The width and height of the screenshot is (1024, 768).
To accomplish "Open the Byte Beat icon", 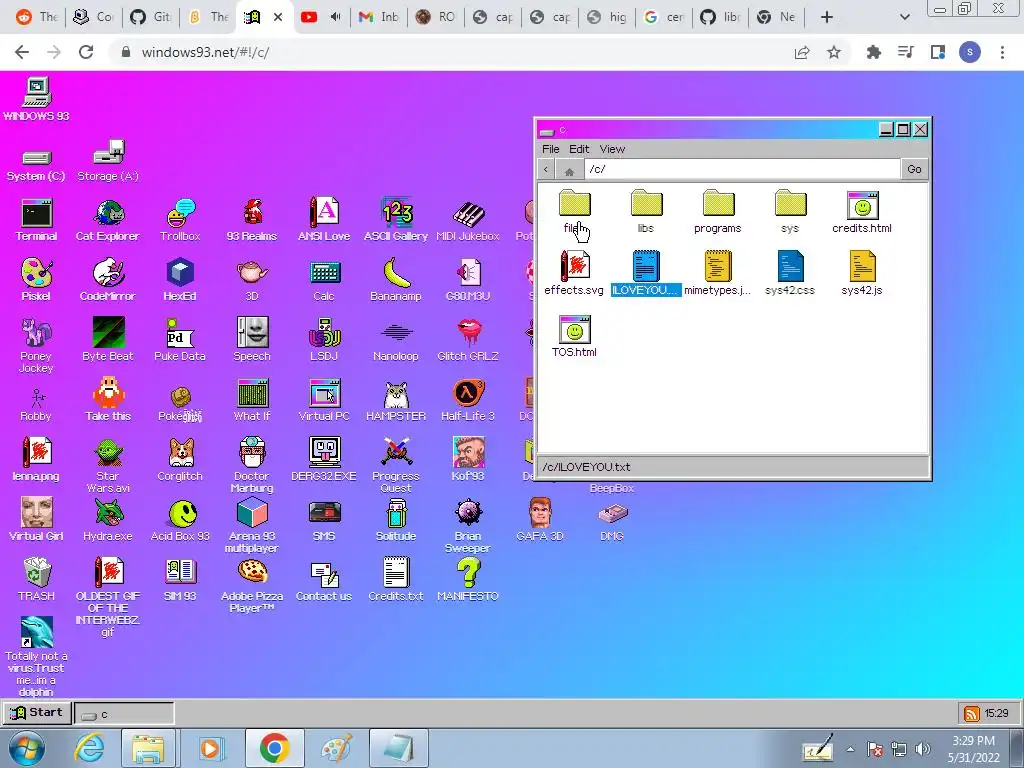I will 108,340.
